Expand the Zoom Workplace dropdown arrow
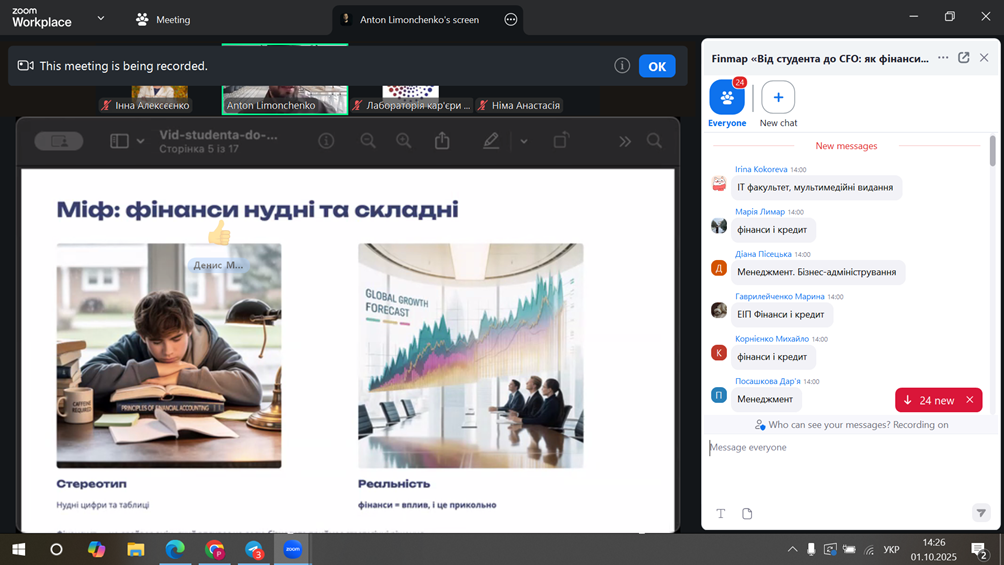Screen dimensions: 1004x565 (x=101, y=19)
